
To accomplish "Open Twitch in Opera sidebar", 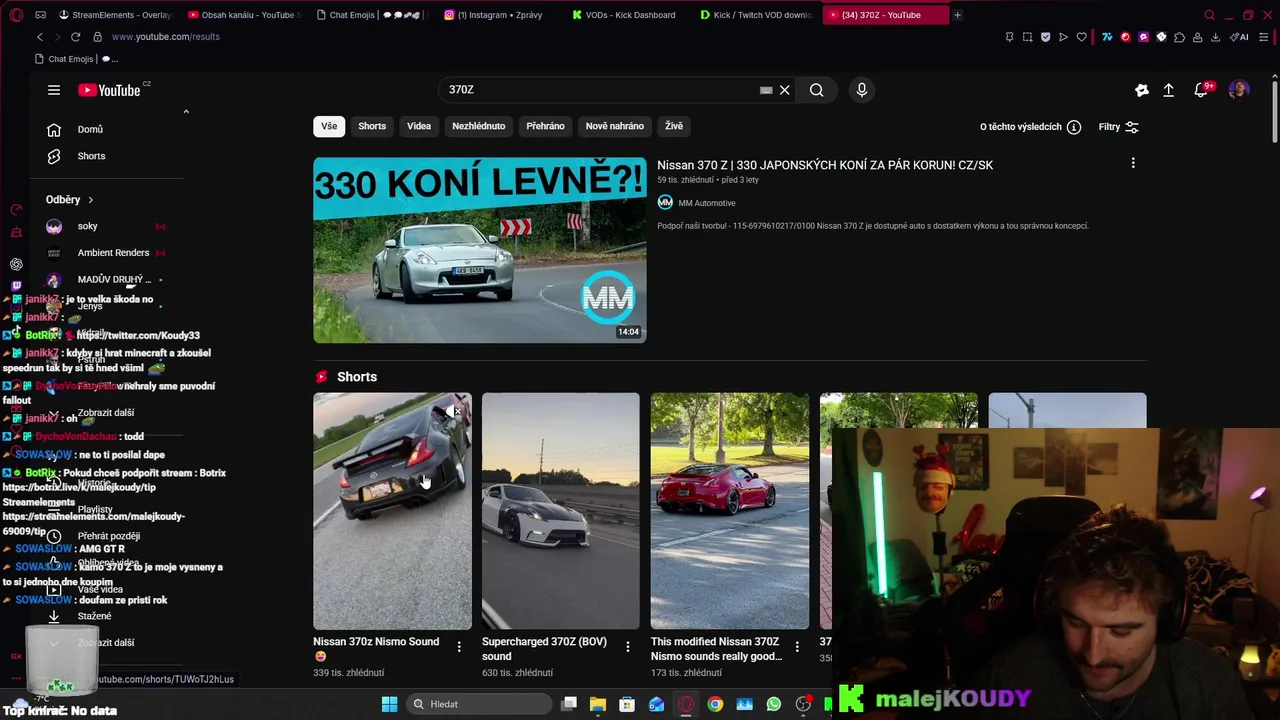I will click(x=16, y=285).
